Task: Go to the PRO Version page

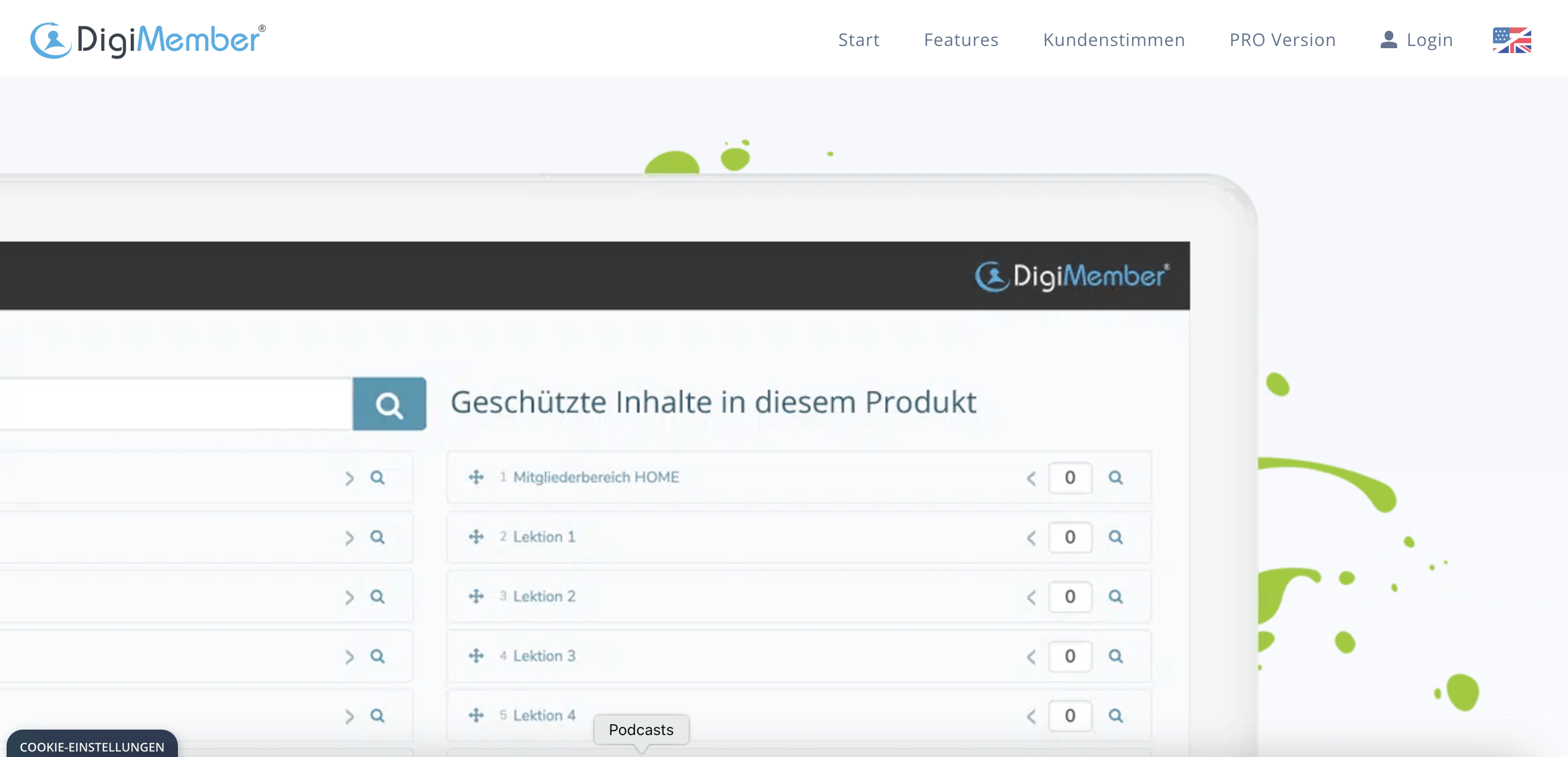Action: point(1282,39)
